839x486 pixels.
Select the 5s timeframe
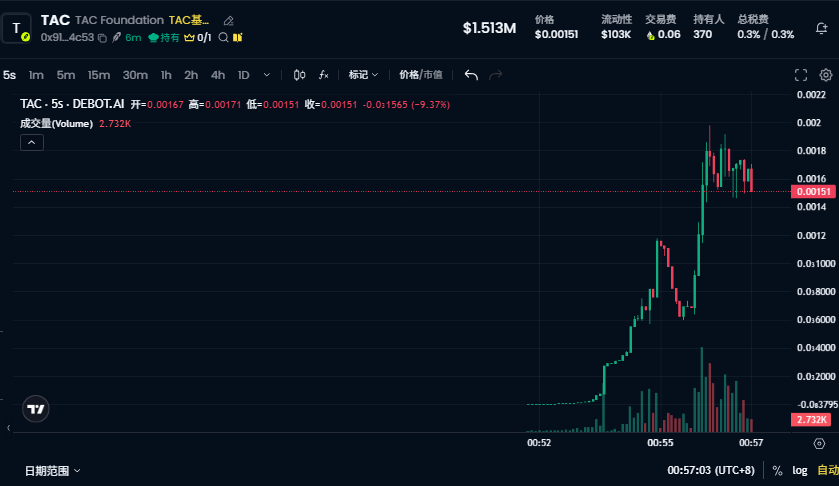pyautogui.click(x=9, y=75)
